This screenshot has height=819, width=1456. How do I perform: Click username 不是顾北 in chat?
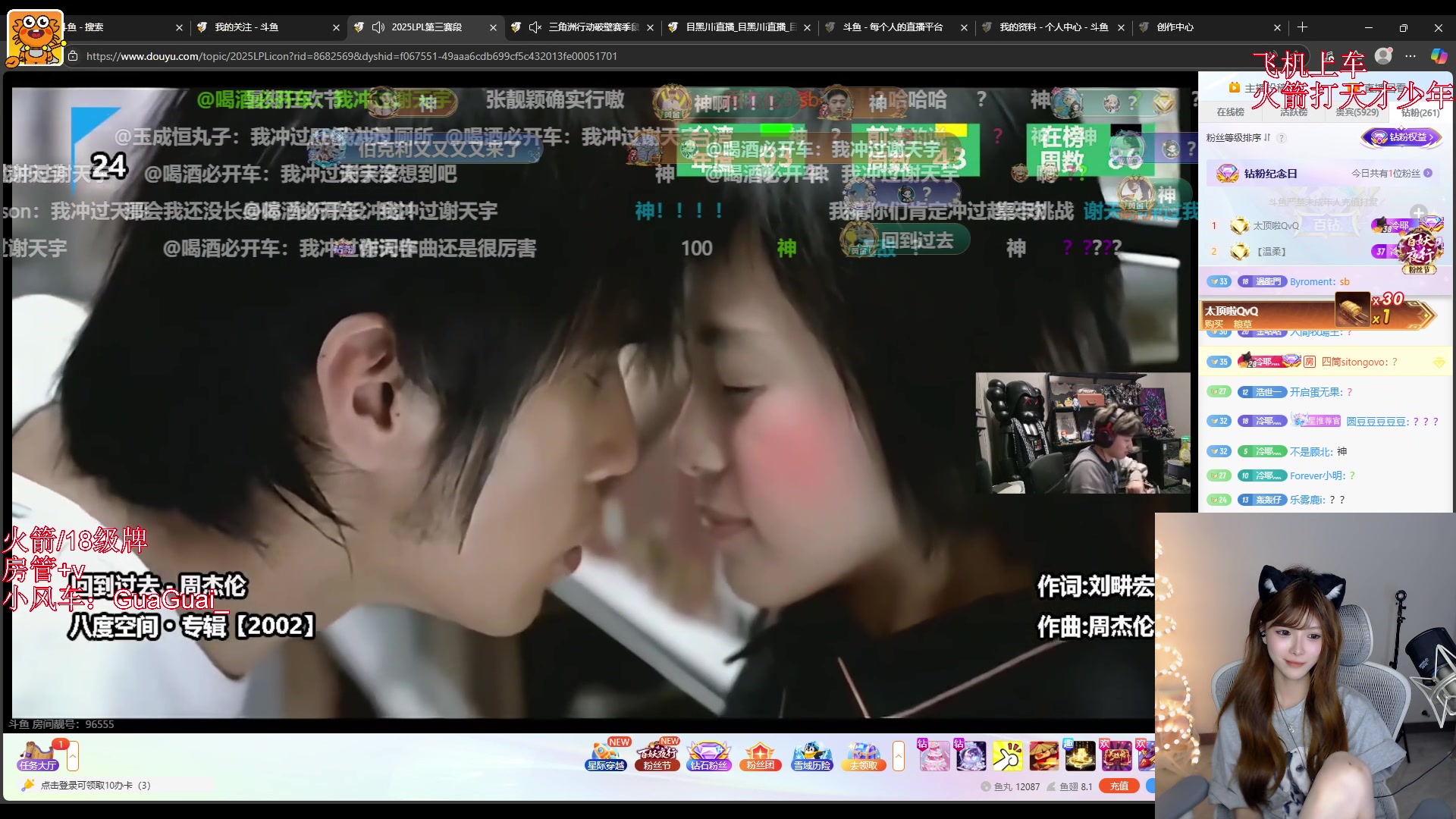tap(1310, 451)
